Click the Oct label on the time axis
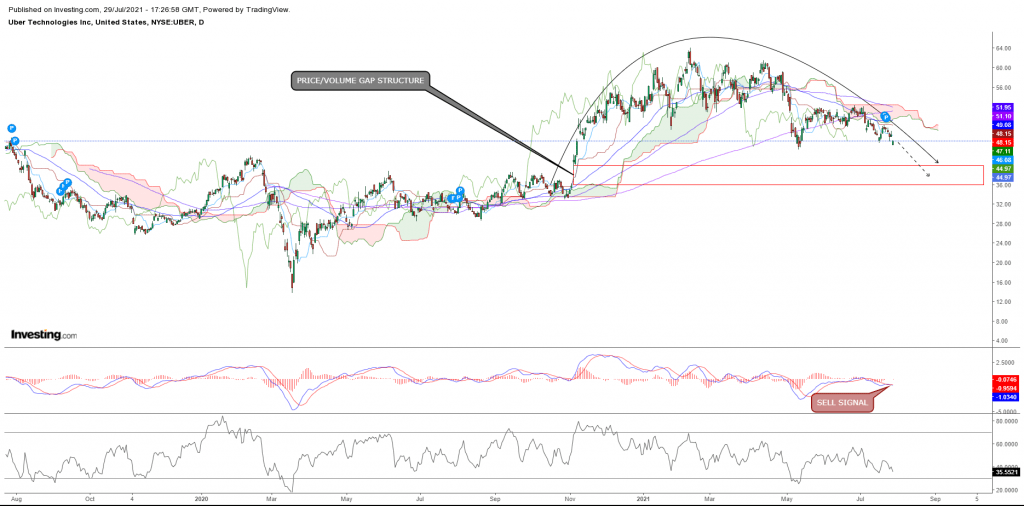Image resolution: width=1024 pixels, height=506 pixels. point(91,498)
